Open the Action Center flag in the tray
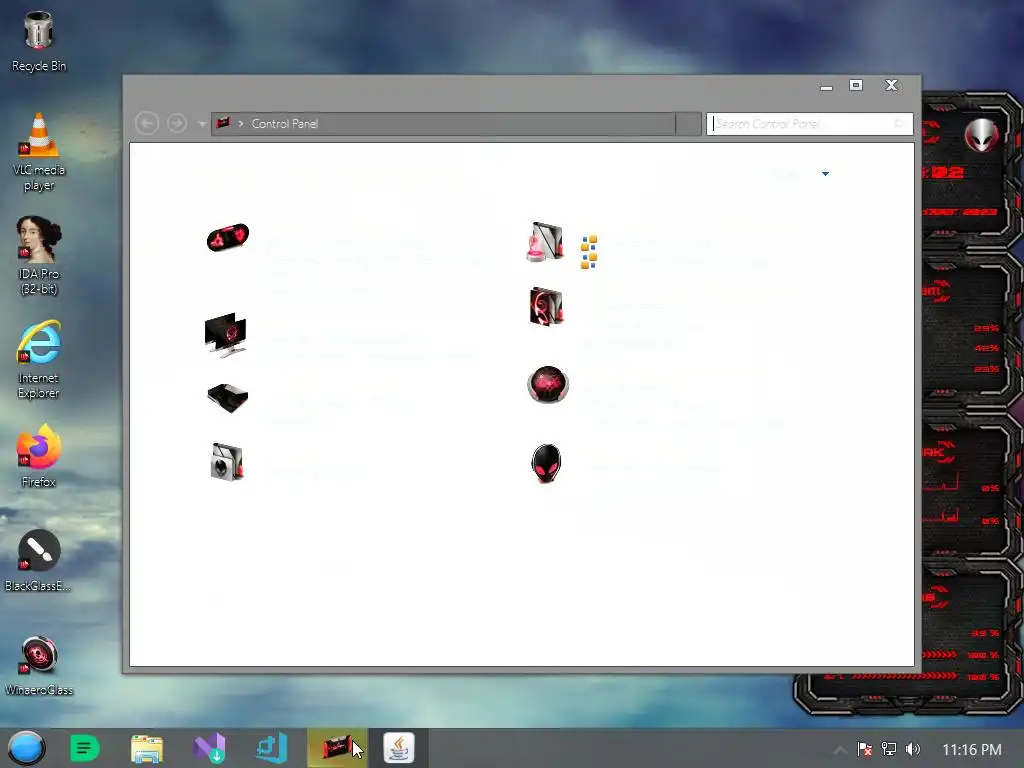Viewport: 1024px width, 768px height. [865, 749]
